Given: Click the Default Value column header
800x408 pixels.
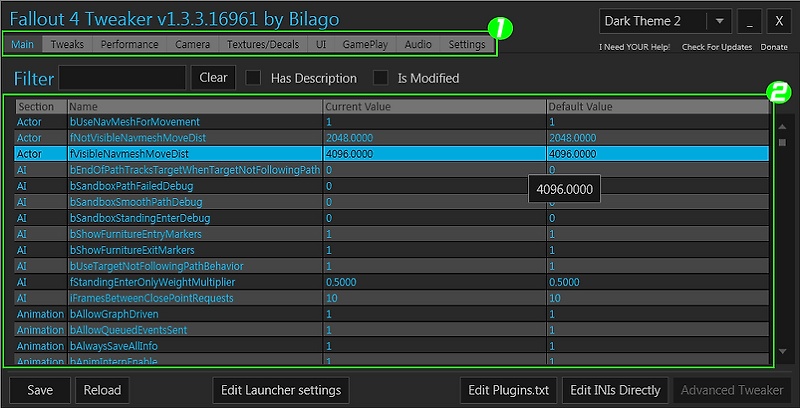Looking at the screenshot, I should (657, 107).
